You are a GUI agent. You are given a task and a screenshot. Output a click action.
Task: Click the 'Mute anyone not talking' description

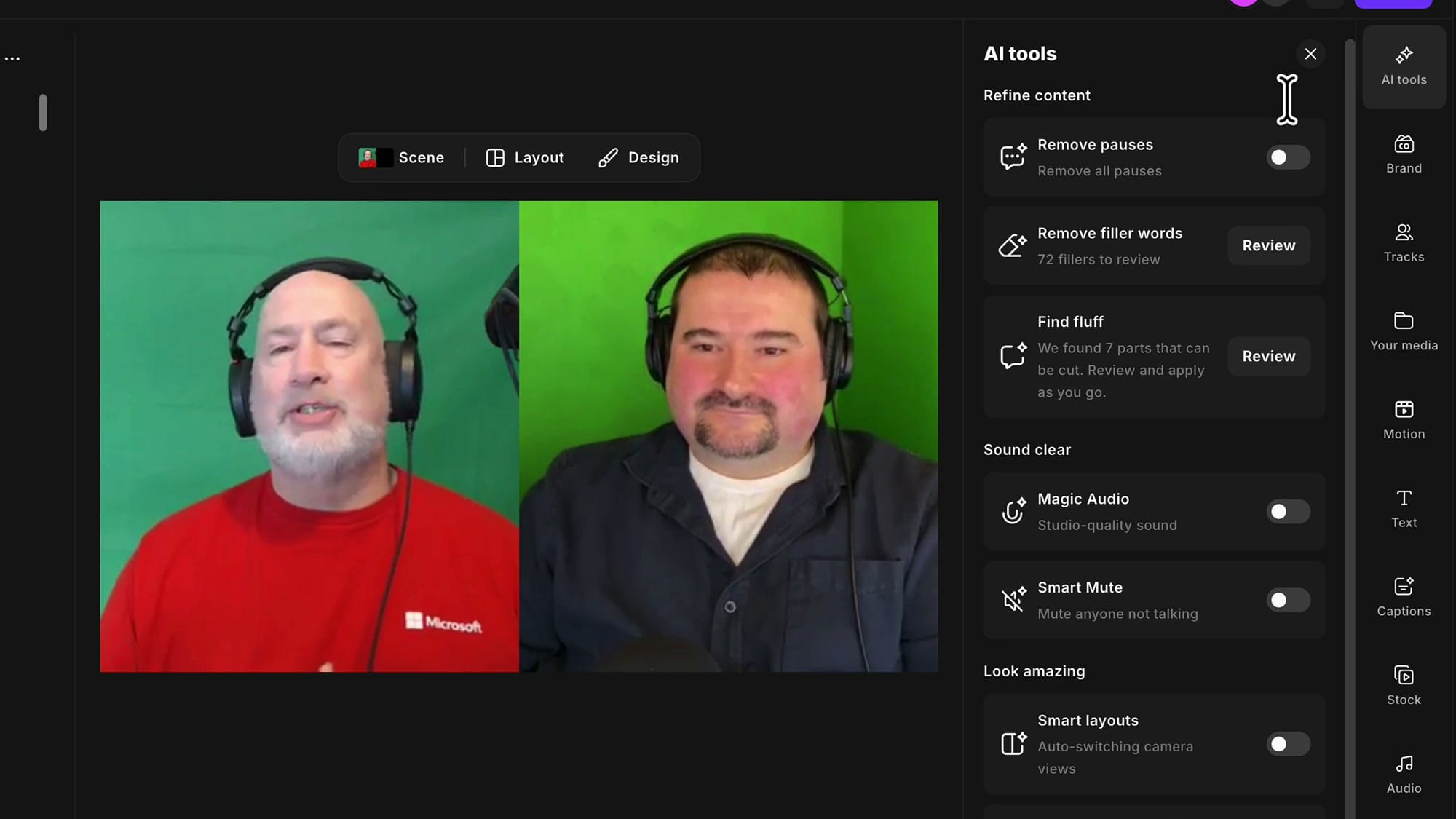[1117, 614]
